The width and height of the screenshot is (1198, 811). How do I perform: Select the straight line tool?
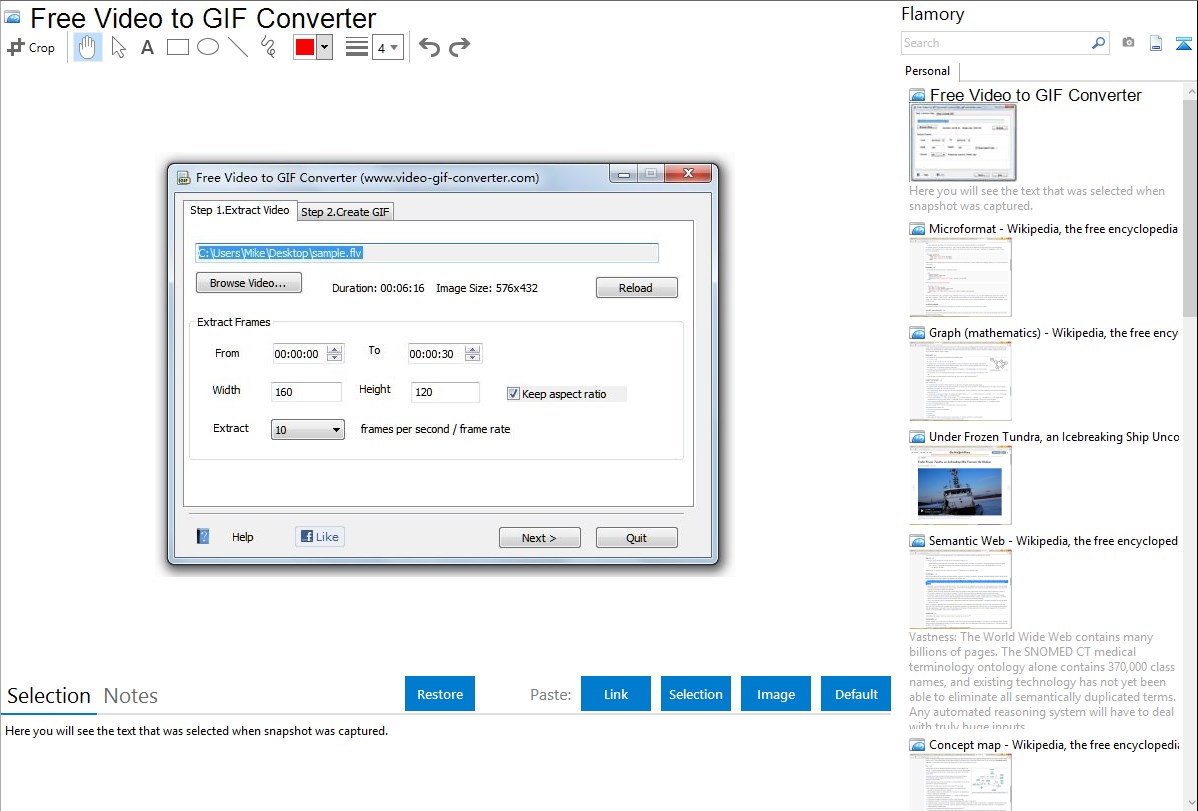tap(238, 47)
